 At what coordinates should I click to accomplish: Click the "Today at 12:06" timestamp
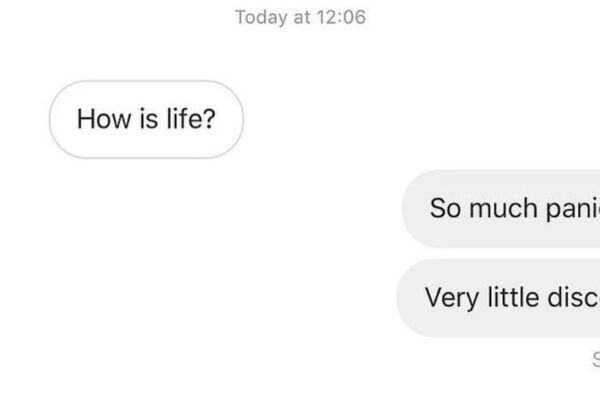click(x=300, y=17)
